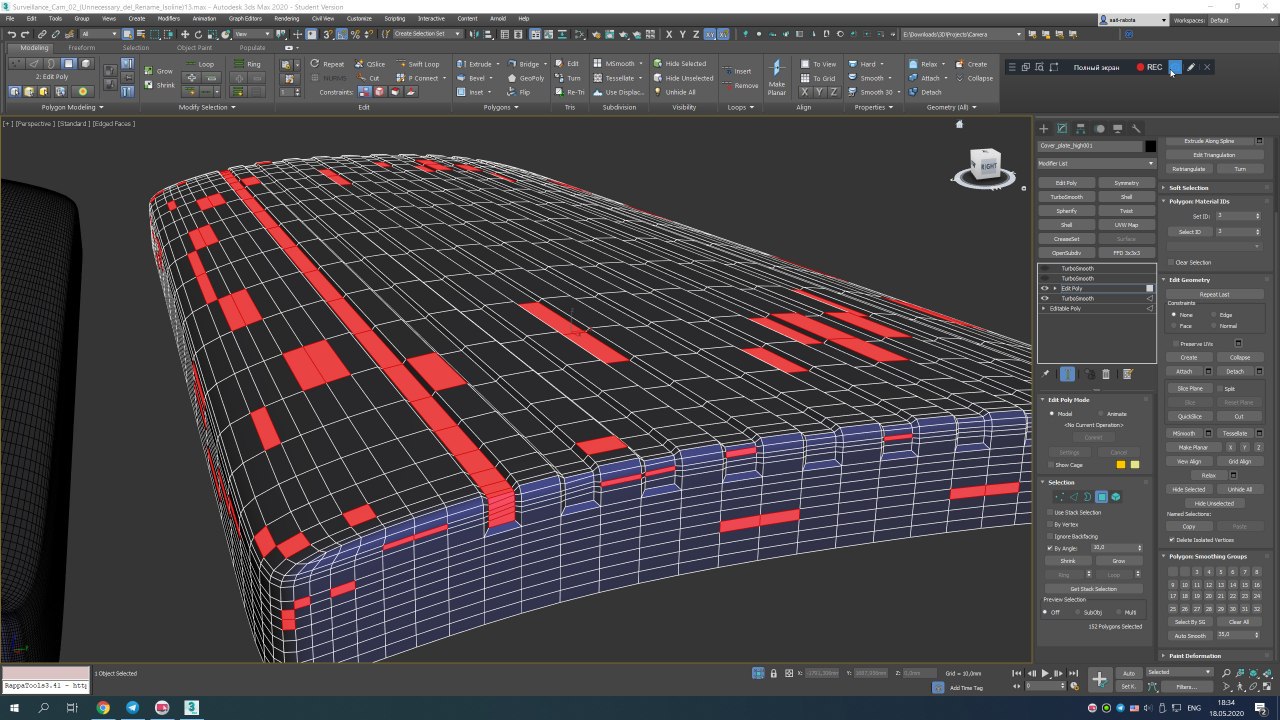Select the Move transform tool
The image size is (1280, 720).
coord(185,34)
